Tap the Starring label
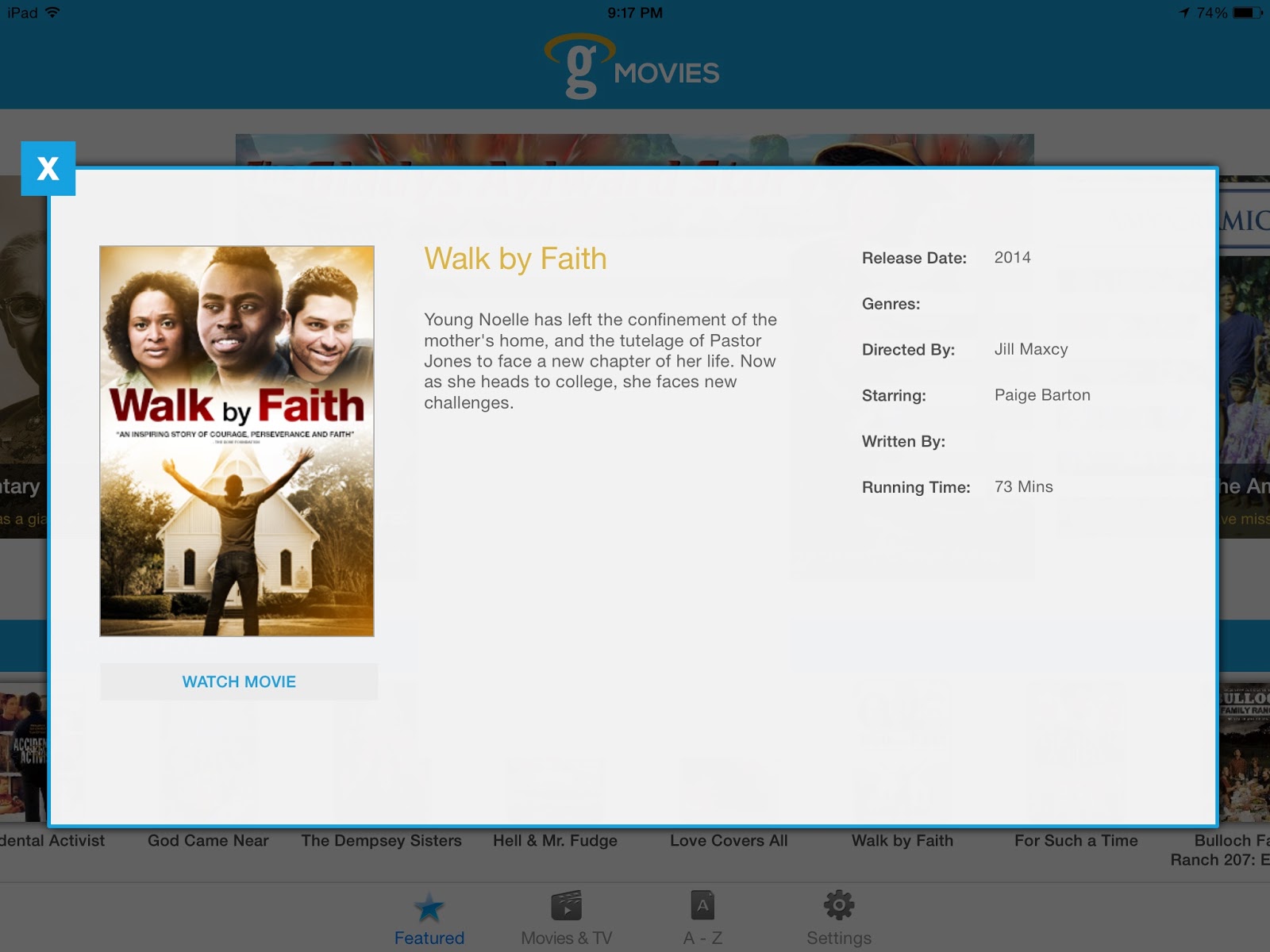1270x952 pixels. (894, 395)
